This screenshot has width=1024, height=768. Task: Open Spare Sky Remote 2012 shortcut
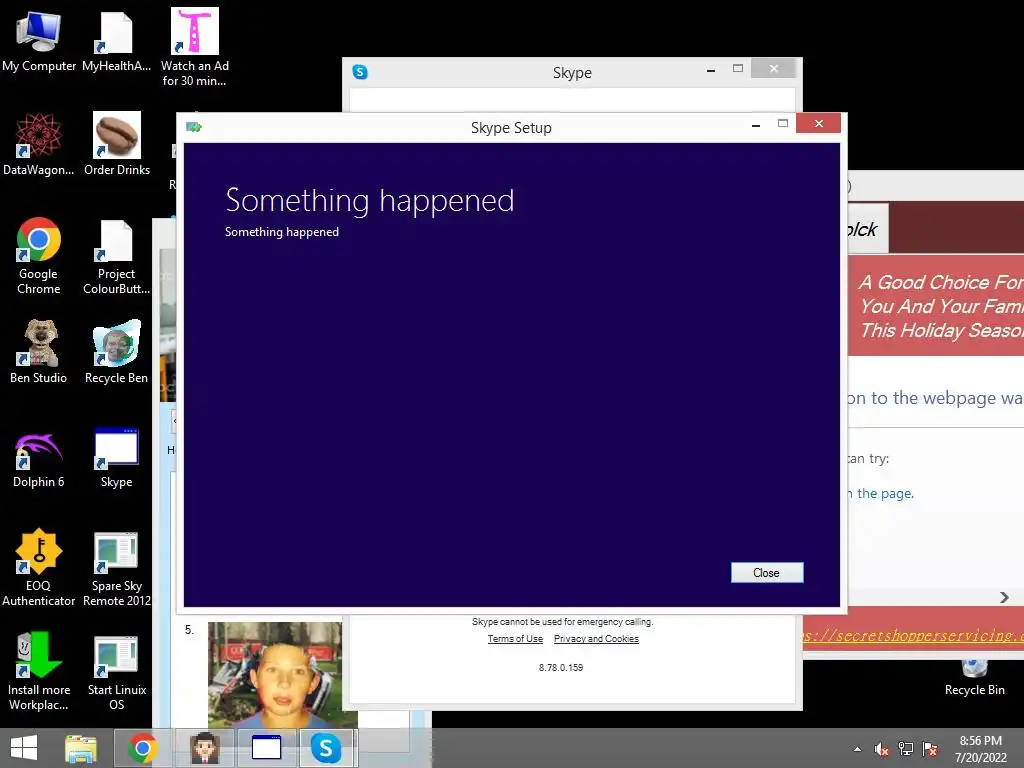coord(117,569)
